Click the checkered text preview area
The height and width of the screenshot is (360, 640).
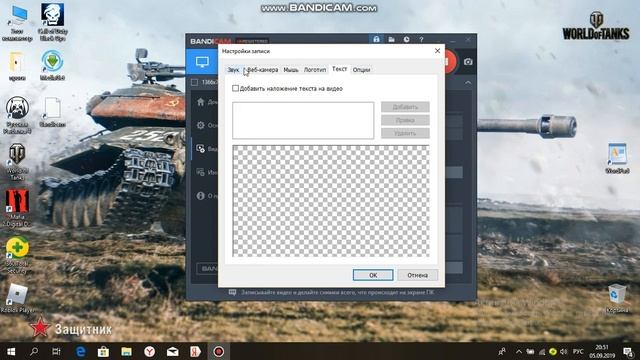331,201
